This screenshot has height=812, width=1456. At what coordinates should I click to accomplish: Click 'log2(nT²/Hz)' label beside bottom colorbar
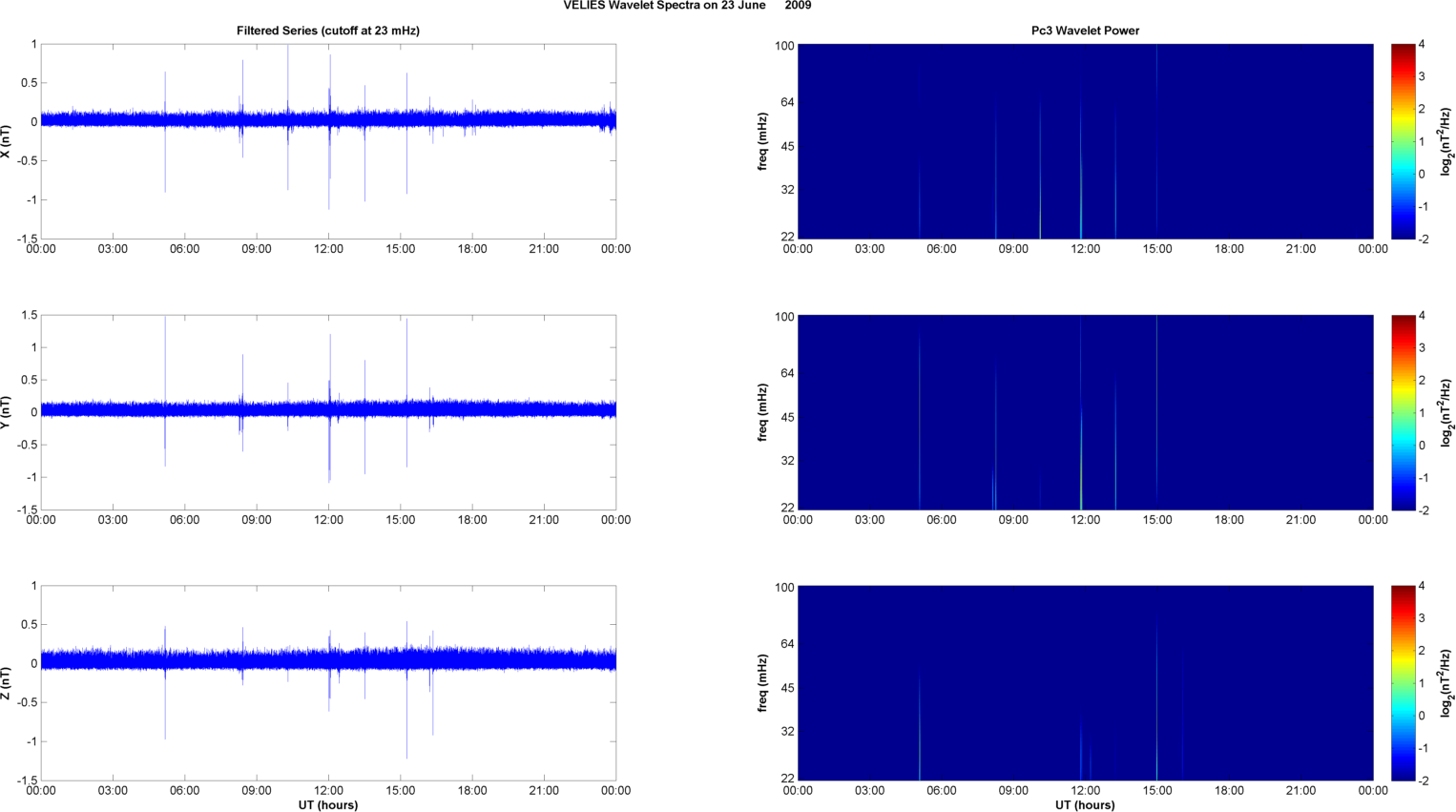[x=1446, y=683]
